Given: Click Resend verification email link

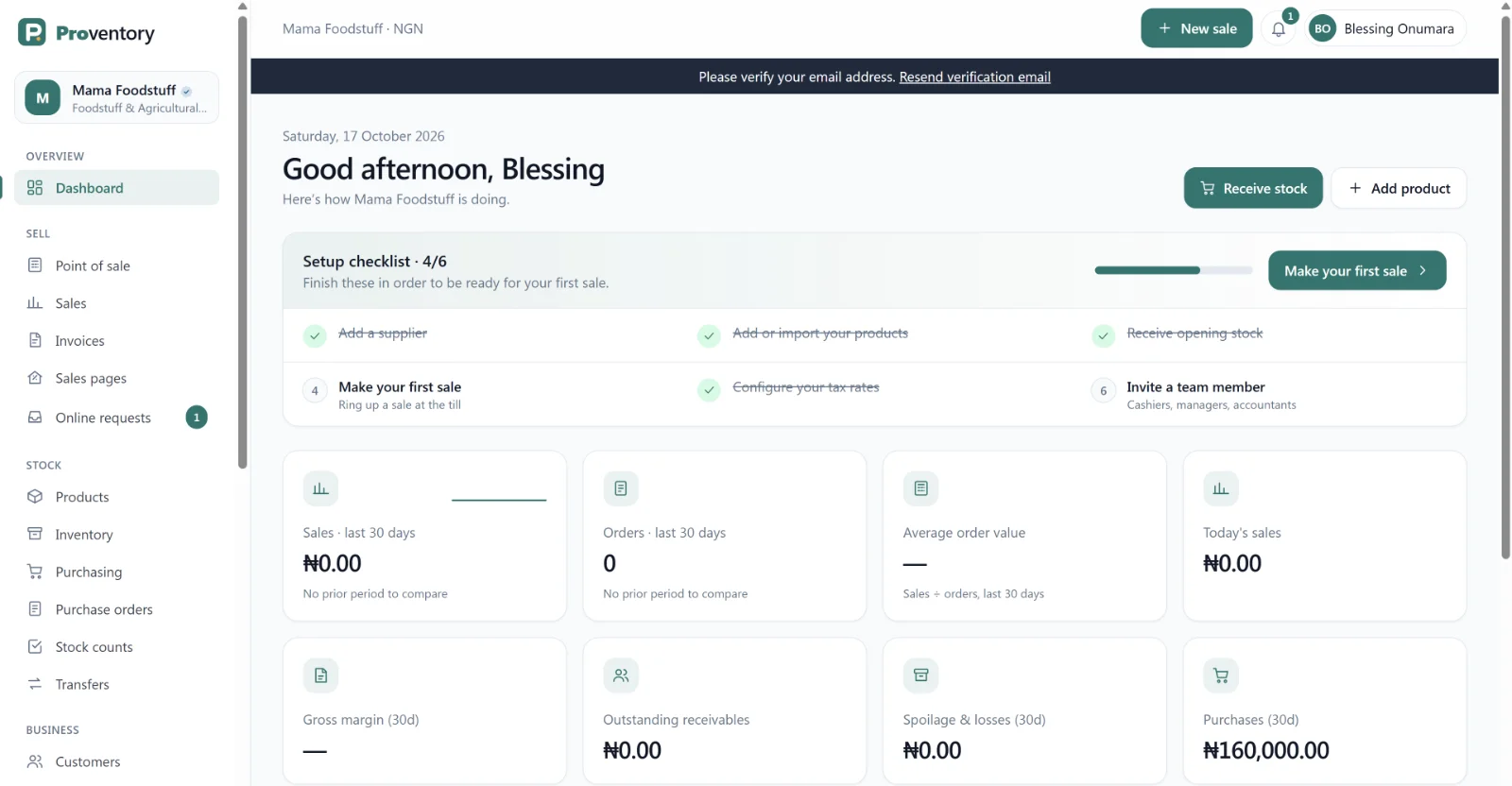Looking at the screenshot, I should click(x=974, y=77).
